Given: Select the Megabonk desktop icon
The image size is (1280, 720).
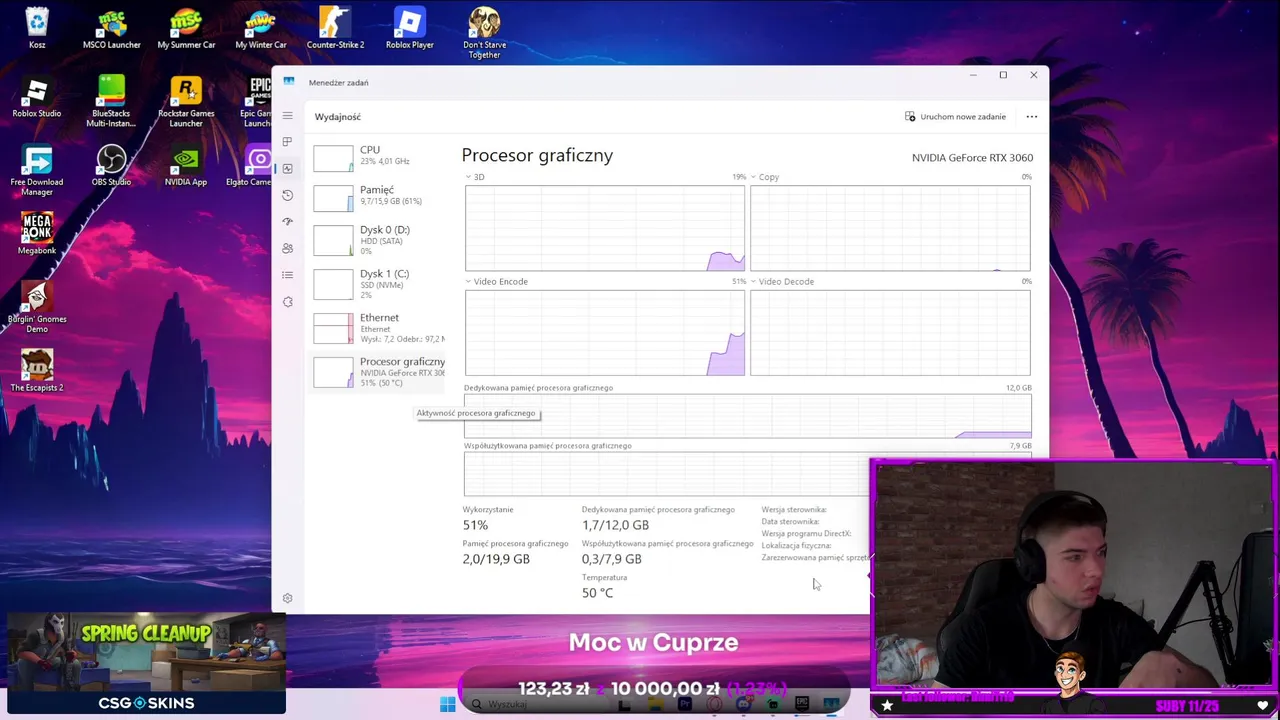Looking at the screenshot, I should coord(37,234).
